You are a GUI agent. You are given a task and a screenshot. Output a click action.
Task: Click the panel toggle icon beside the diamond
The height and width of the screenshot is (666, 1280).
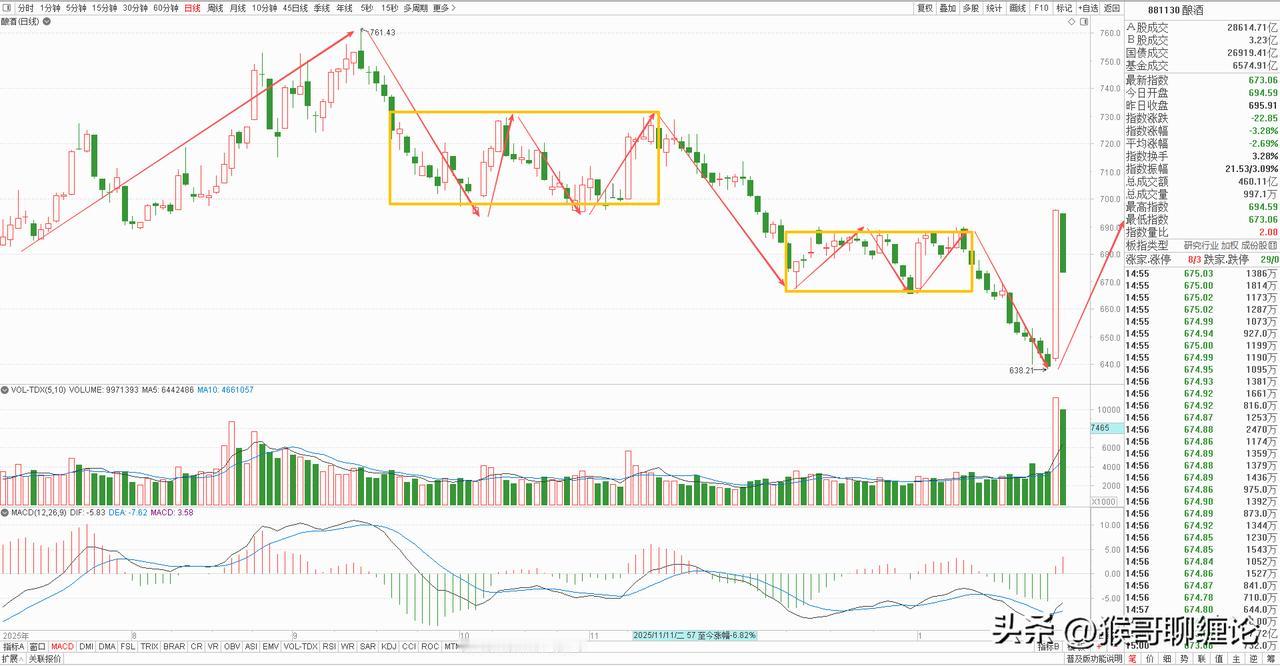[x=1084, y=21]
